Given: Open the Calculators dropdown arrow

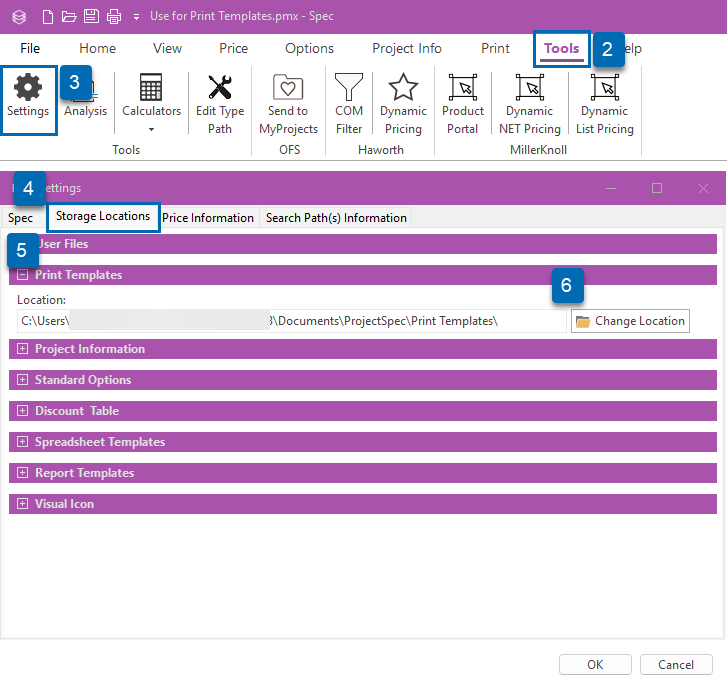Looking at the screenshot, I should tap(151, 129).
